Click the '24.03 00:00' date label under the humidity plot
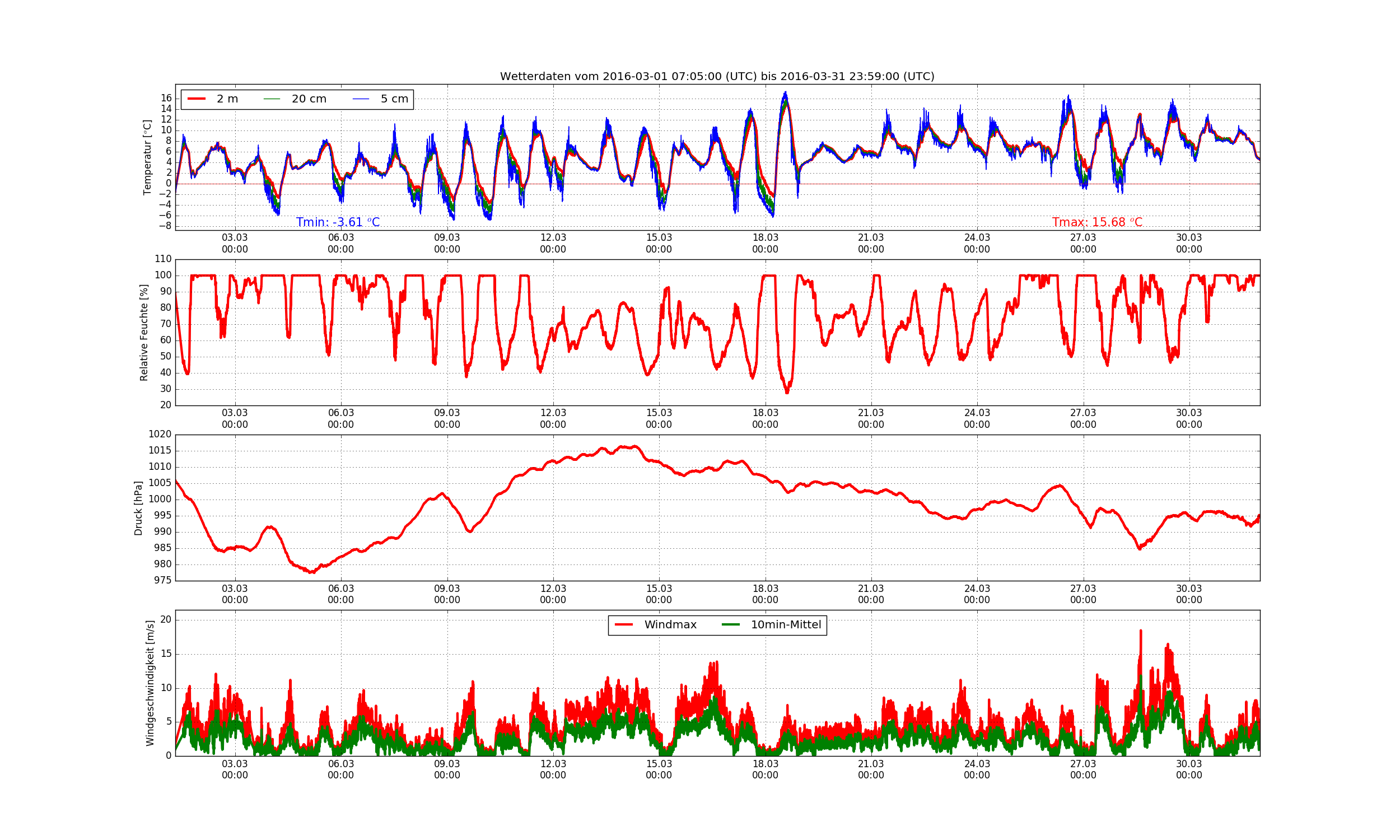This screenshot has width=1400, height=840. [977, 419]
